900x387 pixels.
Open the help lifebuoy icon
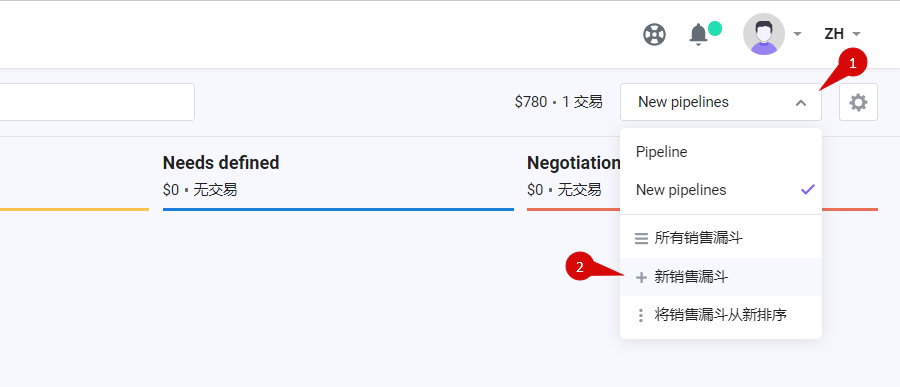click(654, 34)
